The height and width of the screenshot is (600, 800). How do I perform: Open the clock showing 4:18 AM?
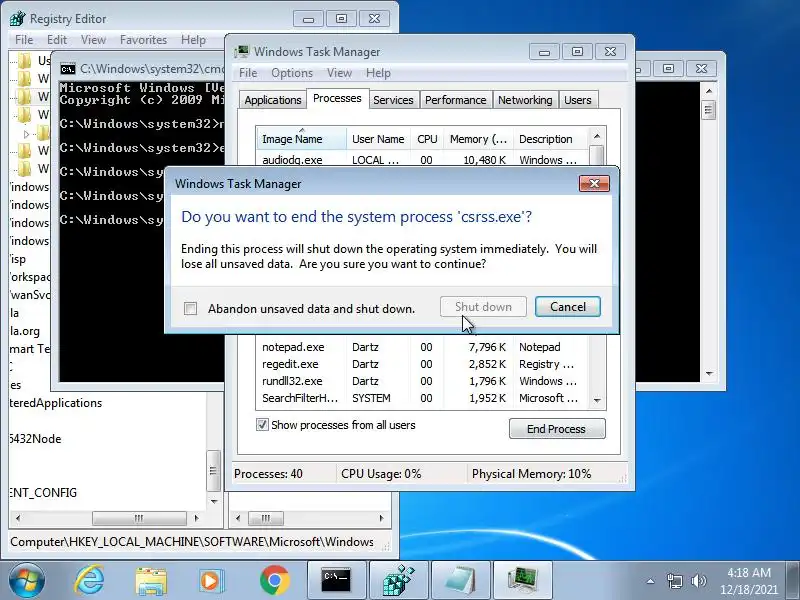click(x=748, y=581)
